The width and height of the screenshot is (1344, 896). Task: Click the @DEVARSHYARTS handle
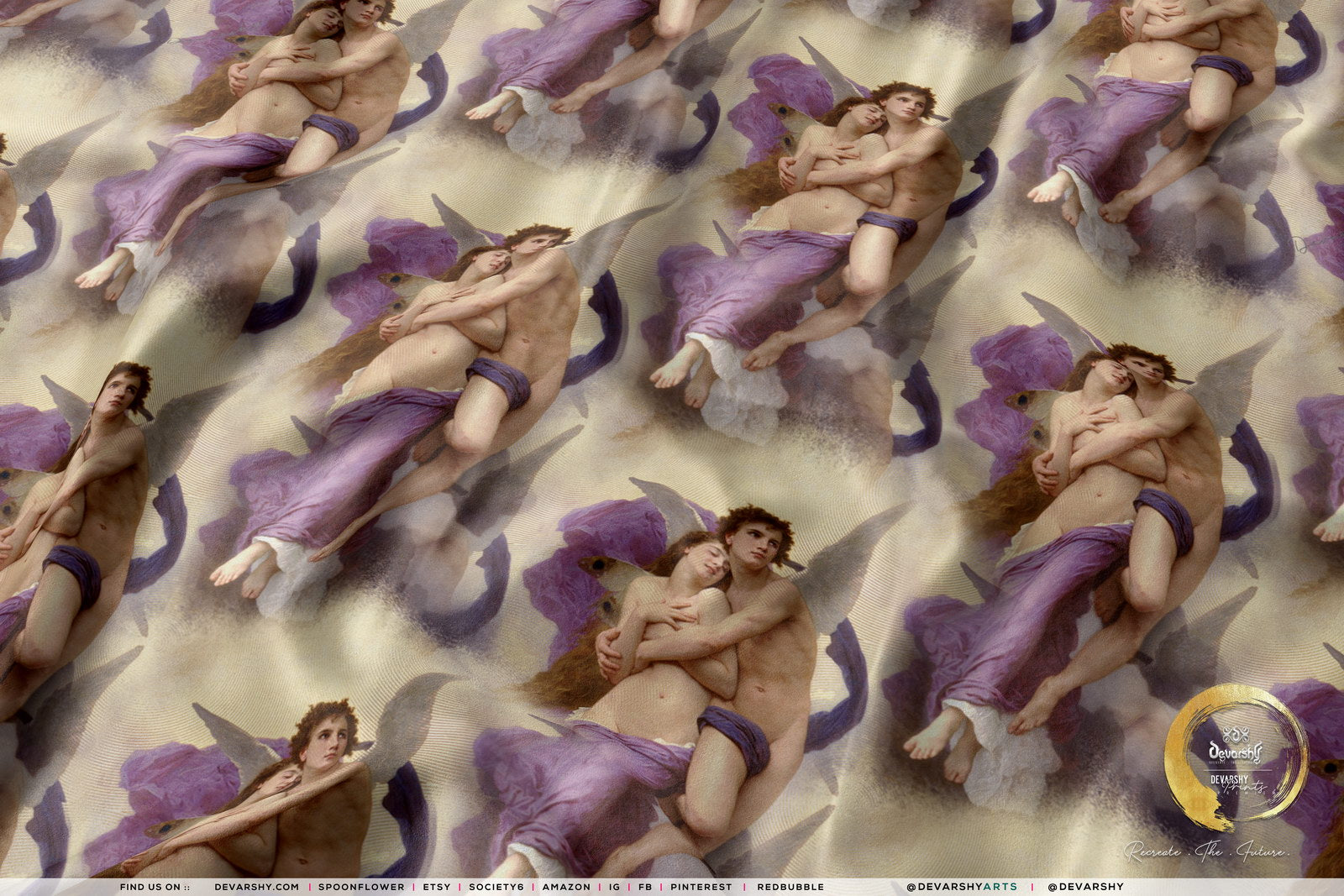(962, 887)
